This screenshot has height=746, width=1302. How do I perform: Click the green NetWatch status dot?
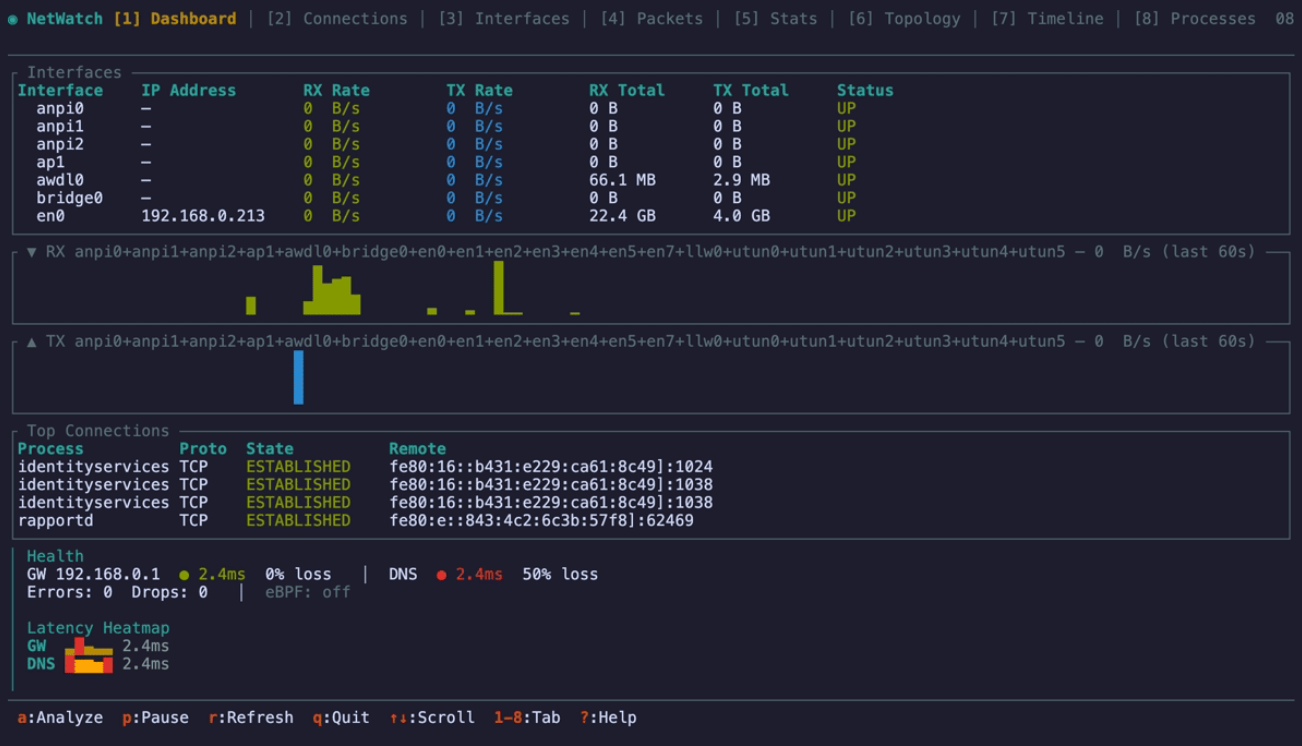tap(13, 19)
